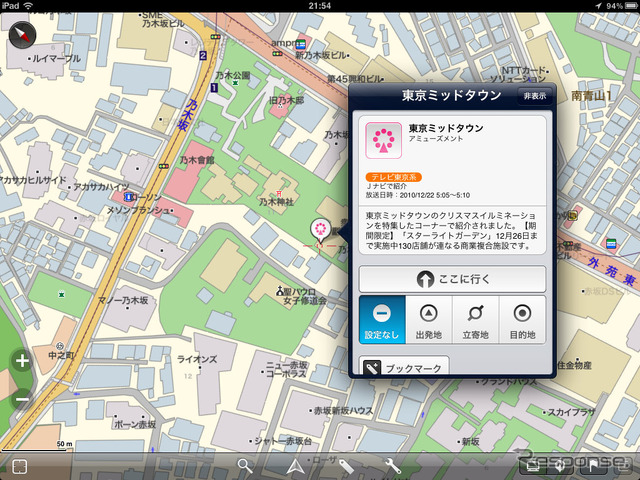Tap the 乃木公園 park icon
The image size is (640, 480).
(235, 83)
